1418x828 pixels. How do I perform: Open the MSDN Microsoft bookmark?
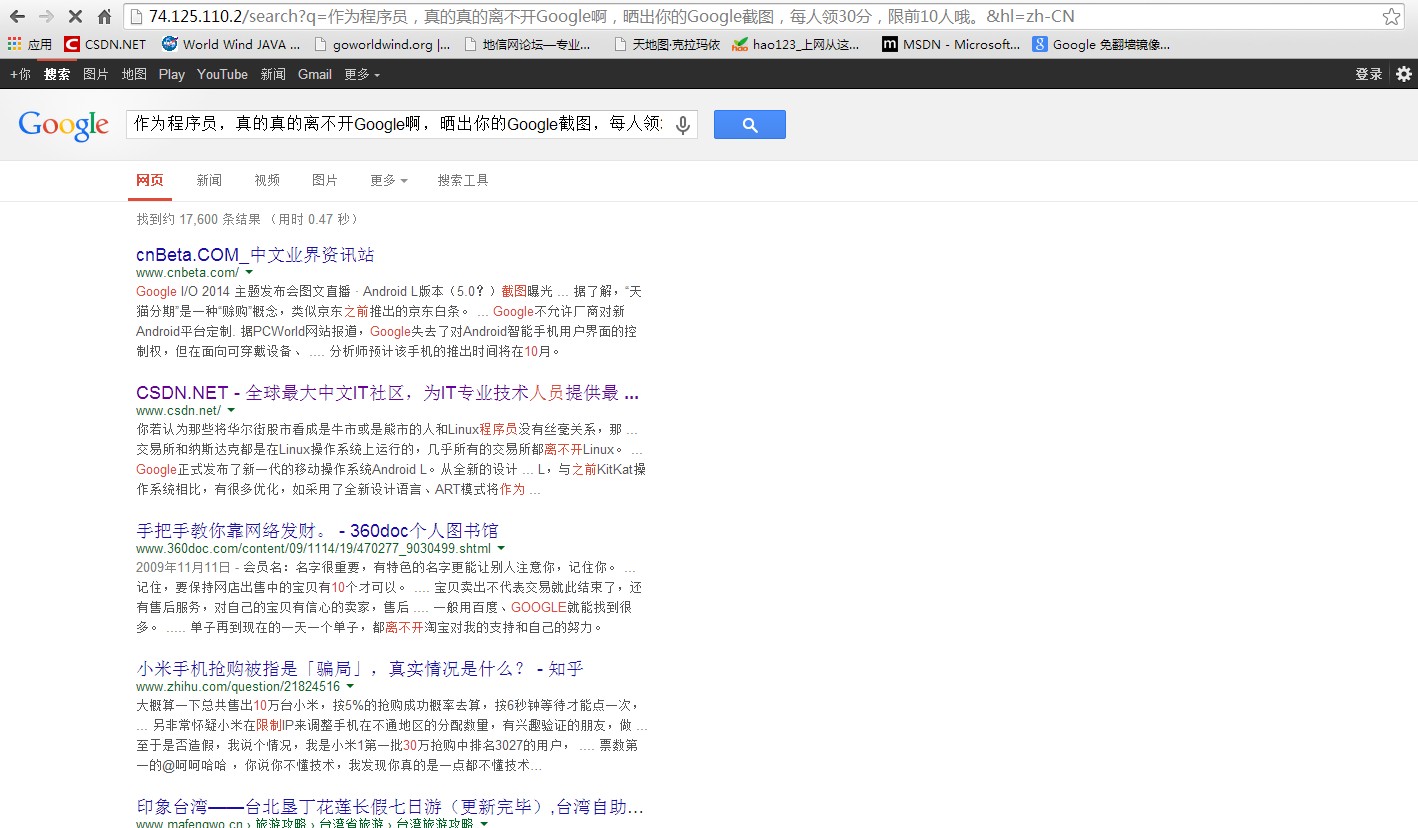point(951,44)
